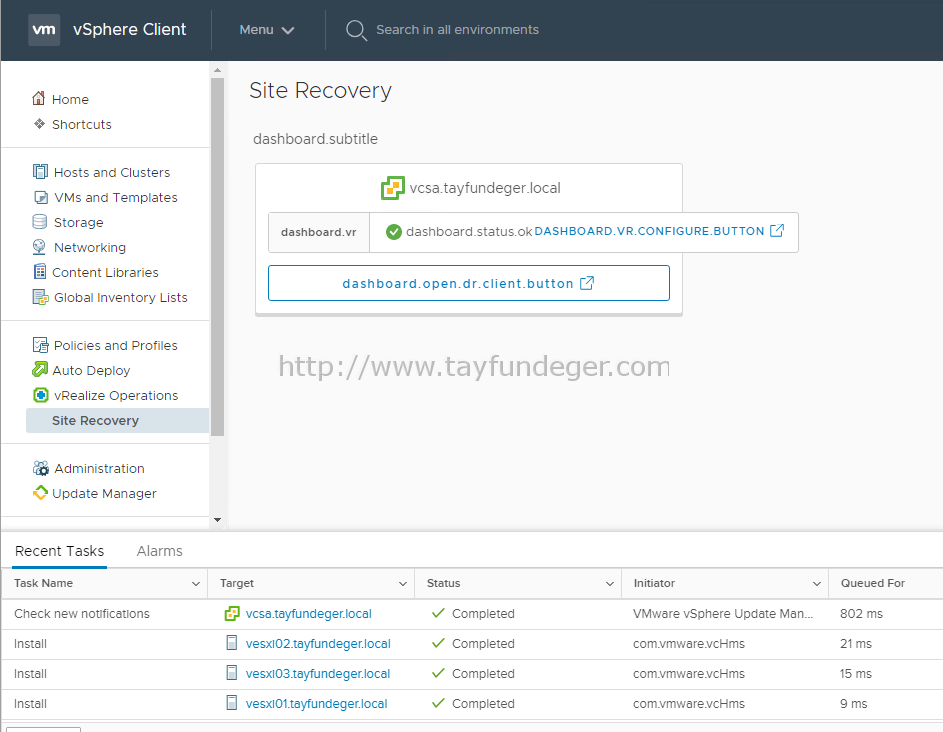Click the 15 ms queued value

pos(856,674)
